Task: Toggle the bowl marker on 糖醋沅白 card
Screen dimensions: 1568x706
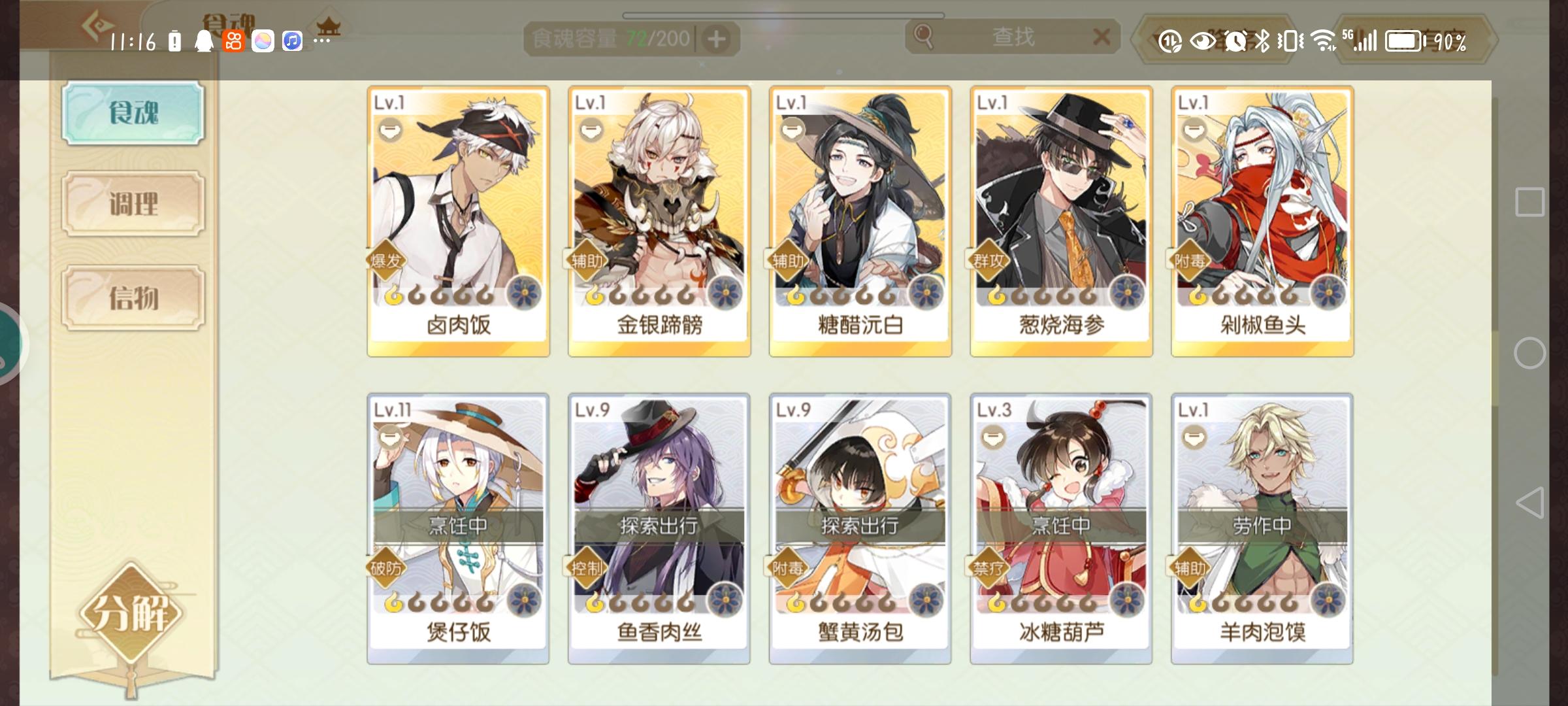Action: [x=792, y=131]
